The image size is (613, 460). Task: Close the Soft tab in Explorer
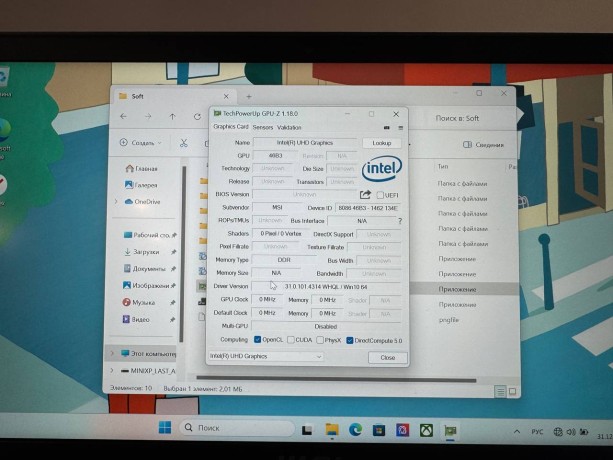click(x=226, y=96)
